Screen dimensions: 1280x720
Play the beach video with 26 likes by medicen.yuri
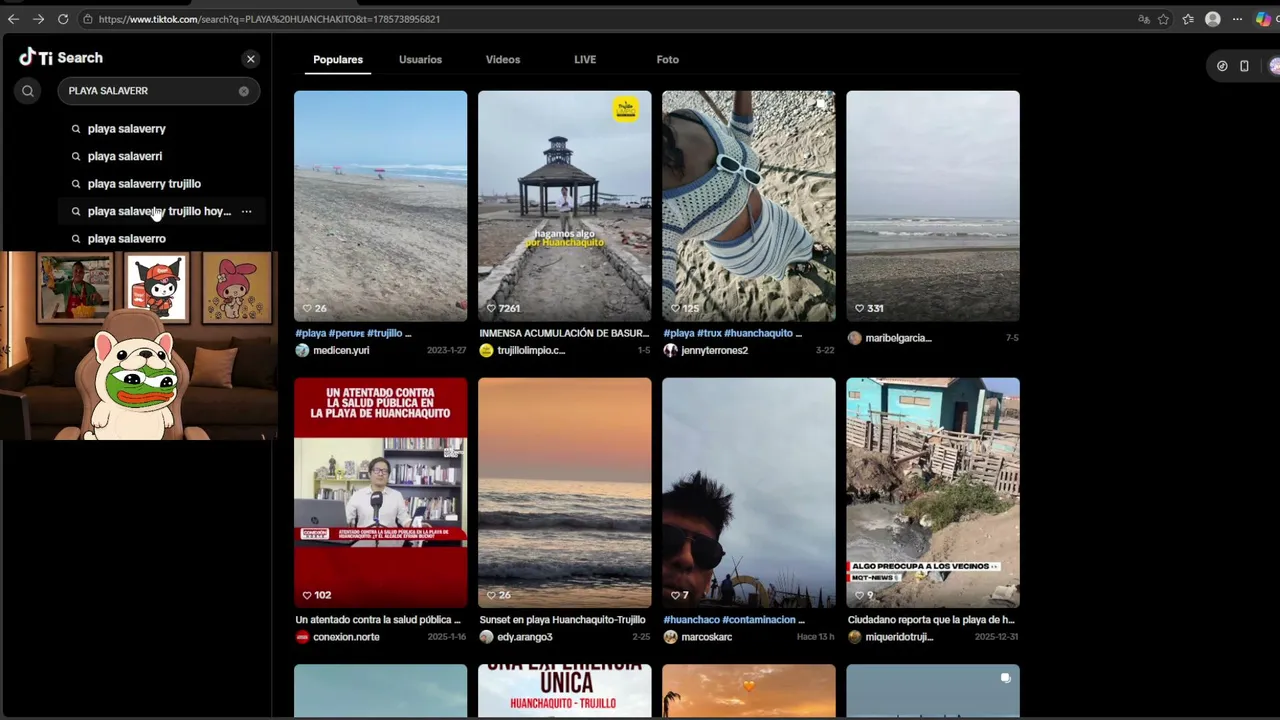(x=380, y=206)
